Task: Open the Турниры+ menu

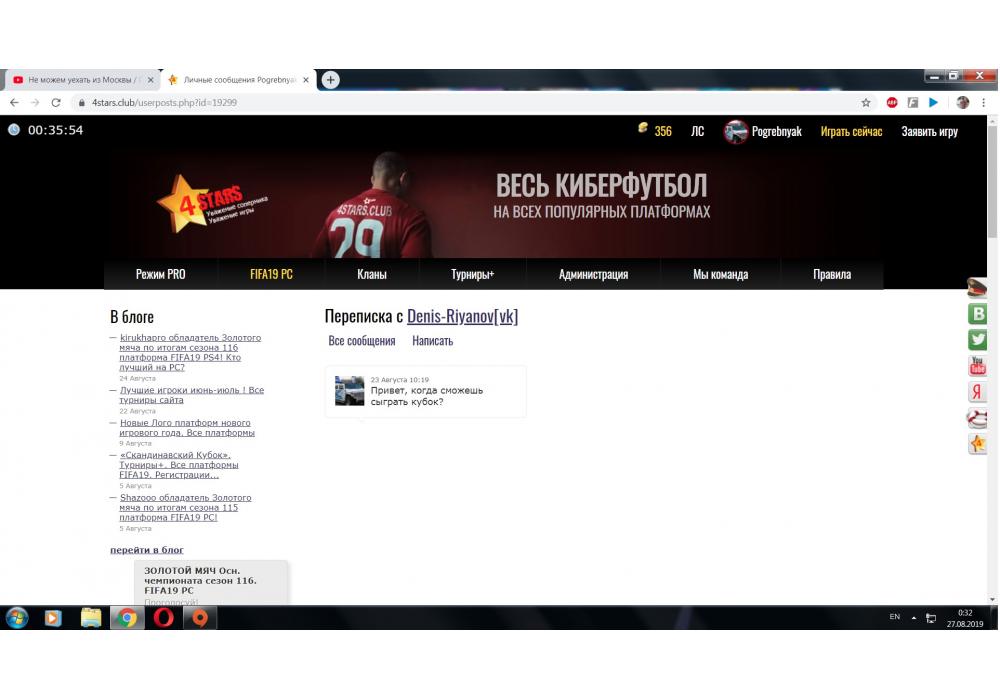Action: [x=473, y=274]
